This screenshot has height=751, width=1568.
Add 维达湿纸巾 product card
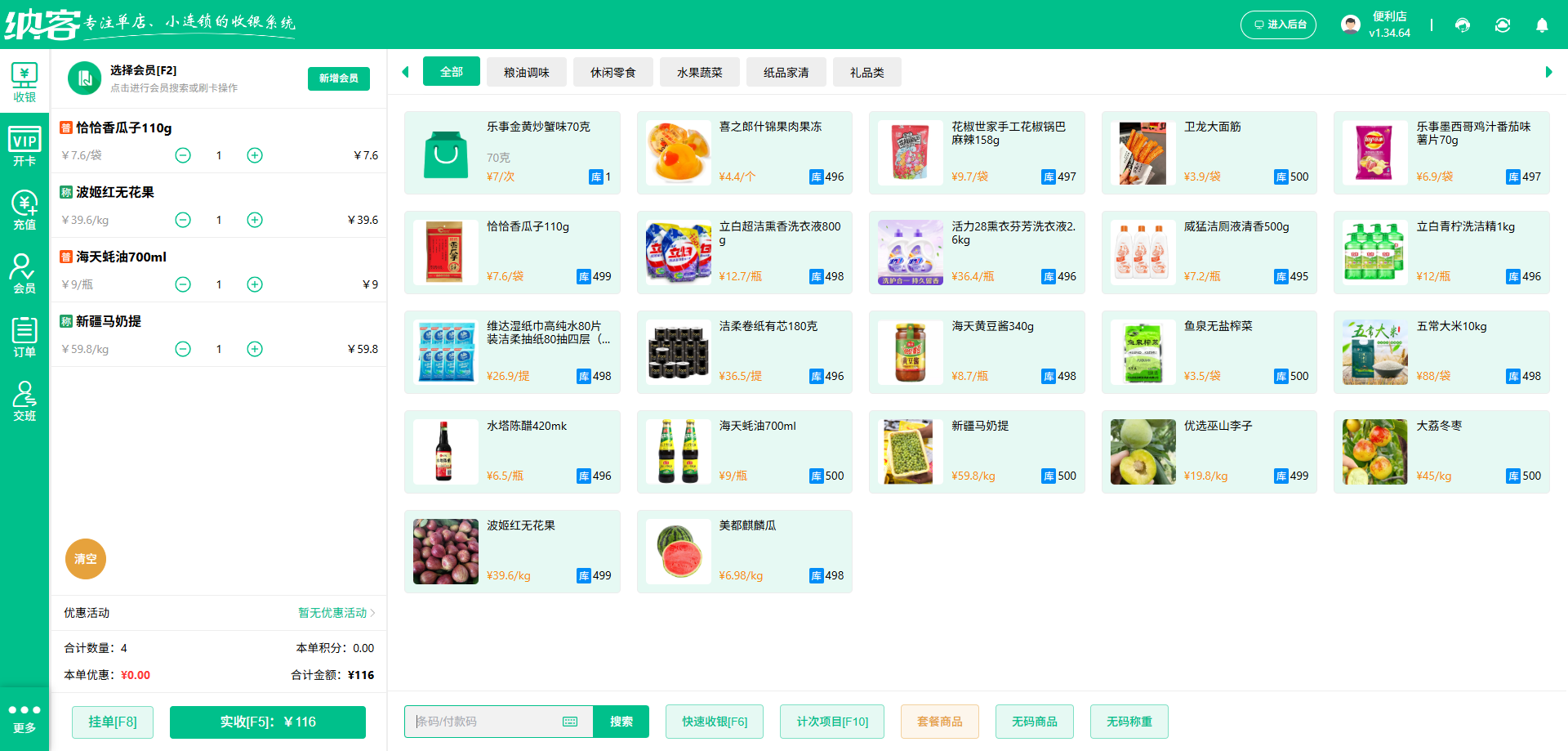coord(512,352)
